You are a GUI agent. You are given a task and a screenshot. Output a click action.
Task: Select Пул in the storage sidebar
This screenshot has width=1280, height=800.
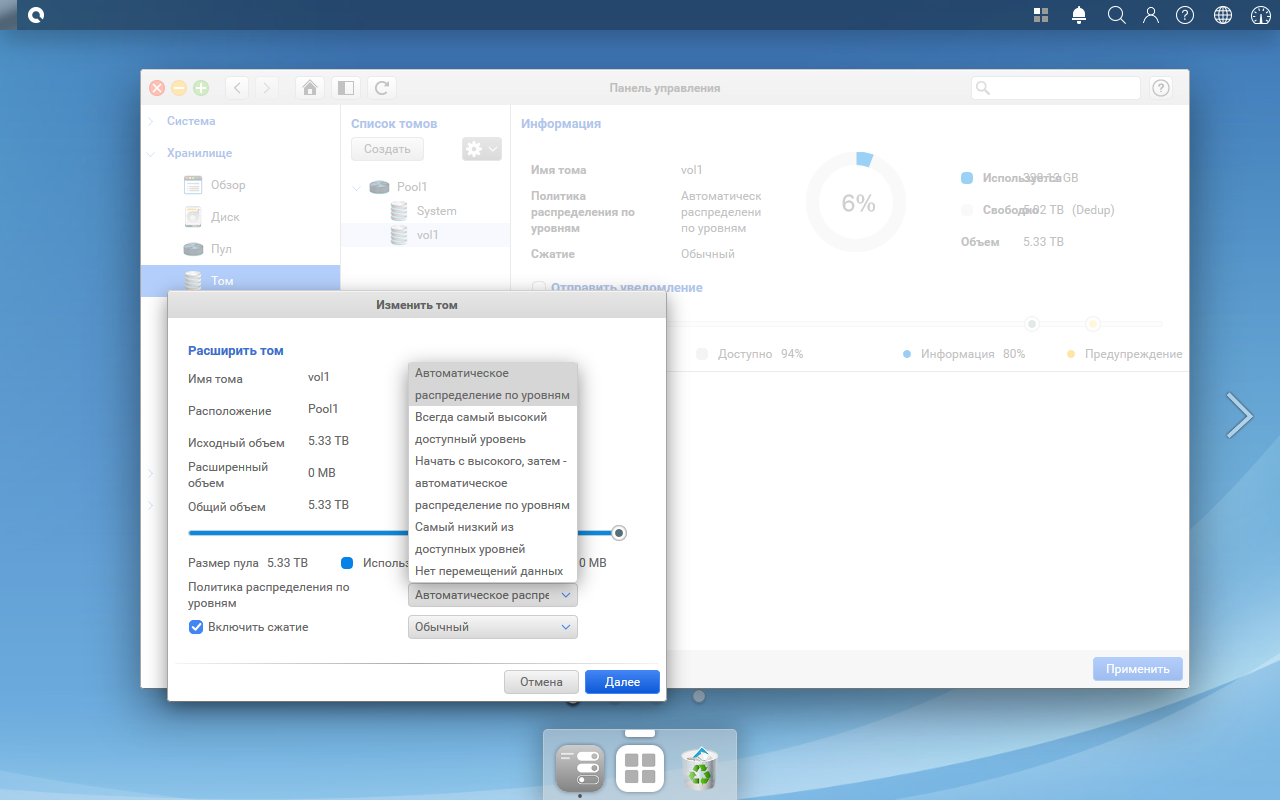point(240,249)
